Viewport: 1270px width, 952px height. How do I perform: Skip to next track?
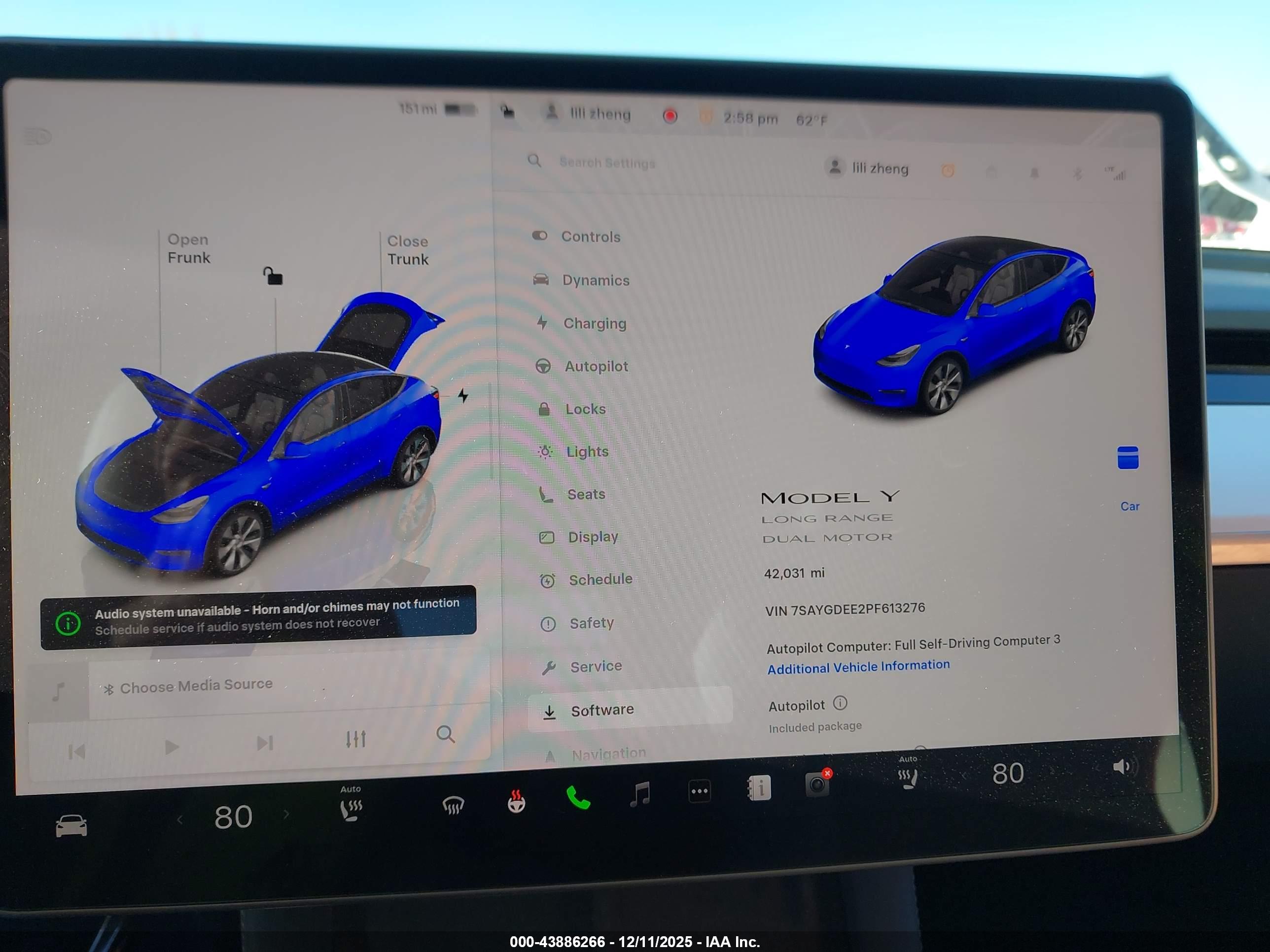pos(264,743)
